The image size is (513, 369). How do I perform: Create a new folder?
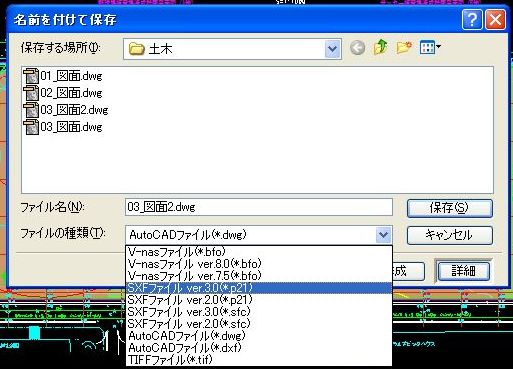click(x=404, y=48)
